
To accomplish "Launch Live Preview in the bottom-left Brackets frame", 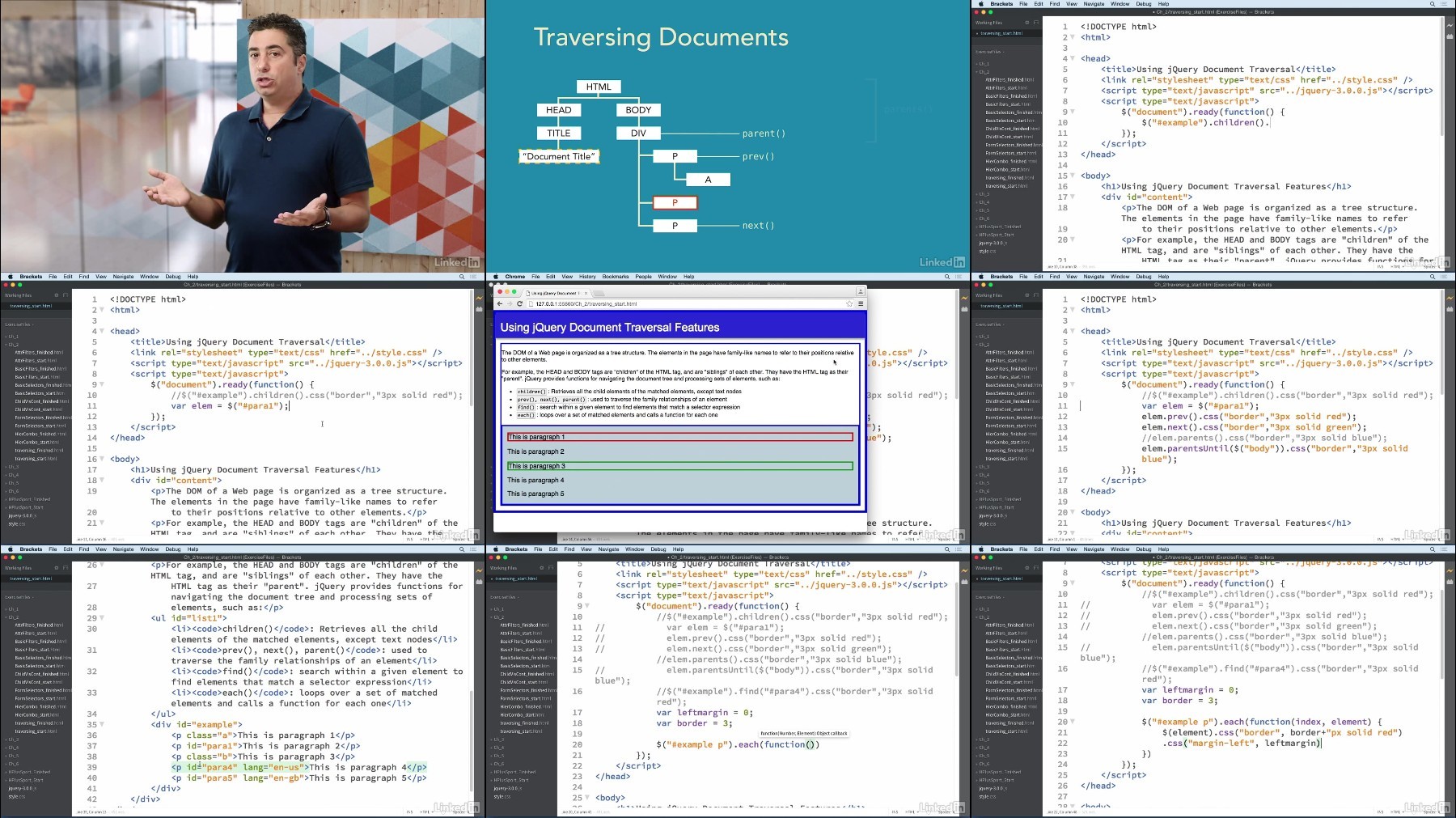I will [479, 570].
